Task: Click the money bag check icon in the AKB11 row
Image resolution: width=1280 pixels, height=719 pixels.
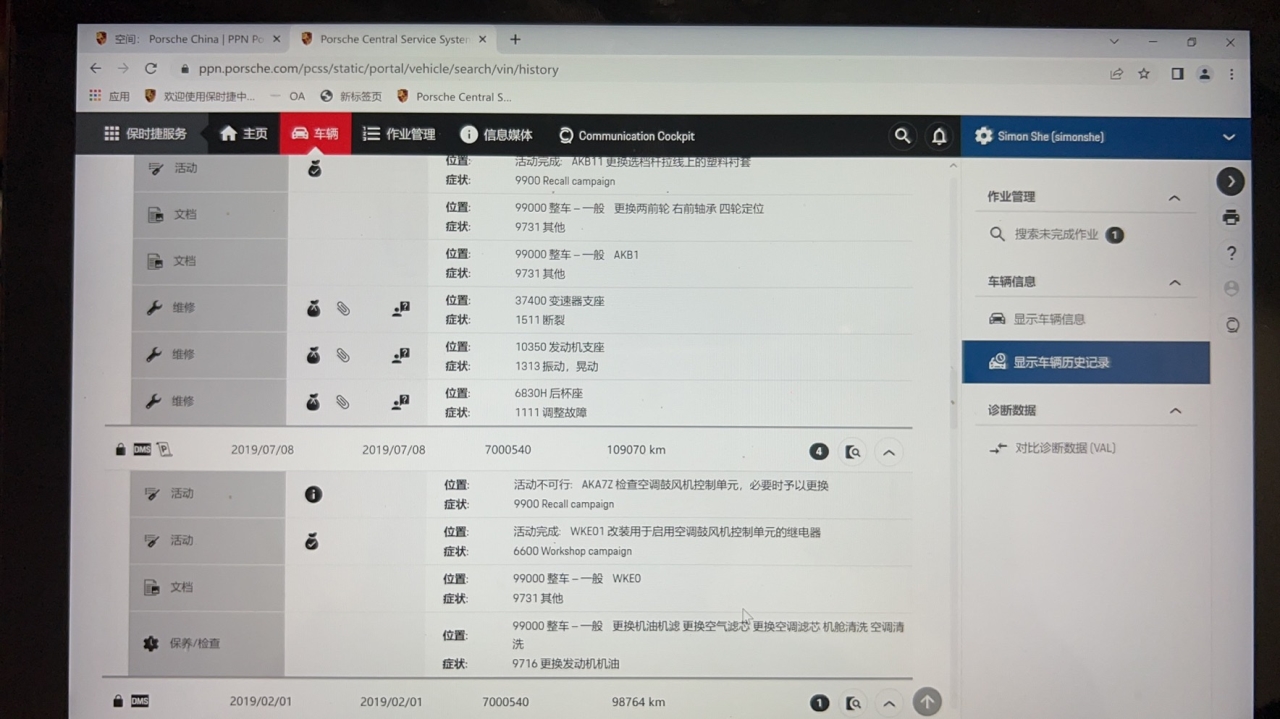Action: point(314,169)
